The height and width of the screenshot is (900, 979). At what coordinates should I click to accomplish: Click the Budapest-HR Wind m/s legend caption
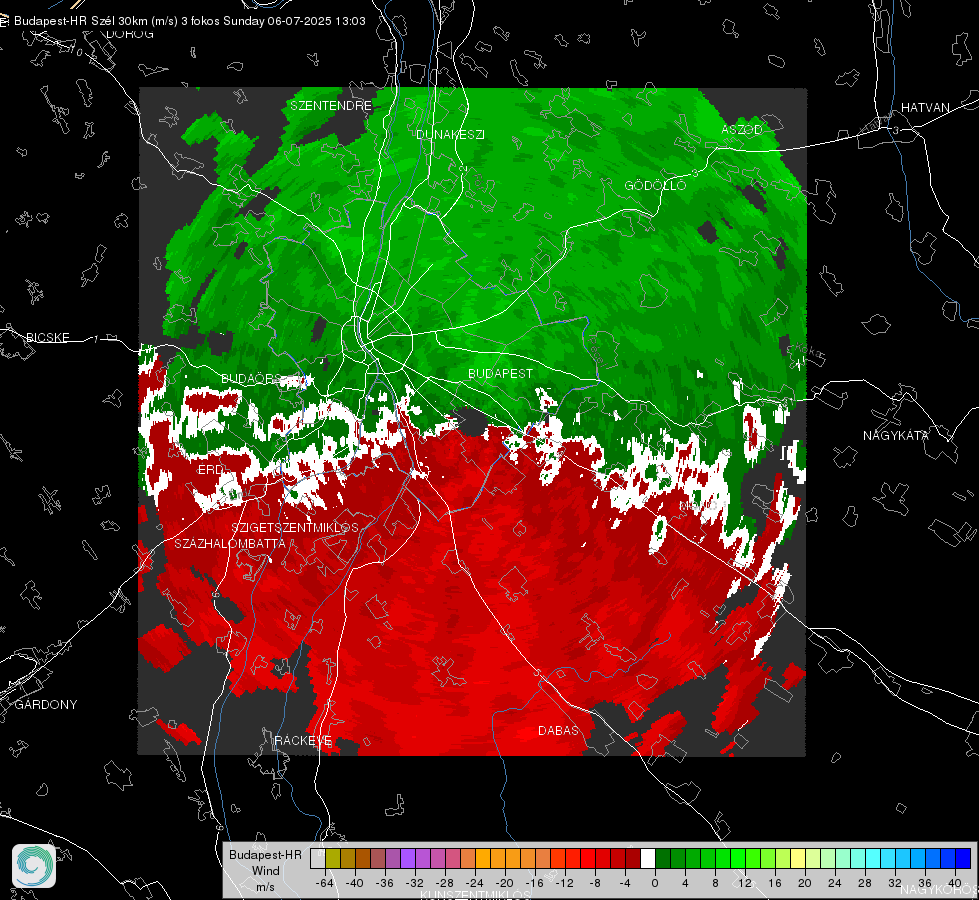265,871
